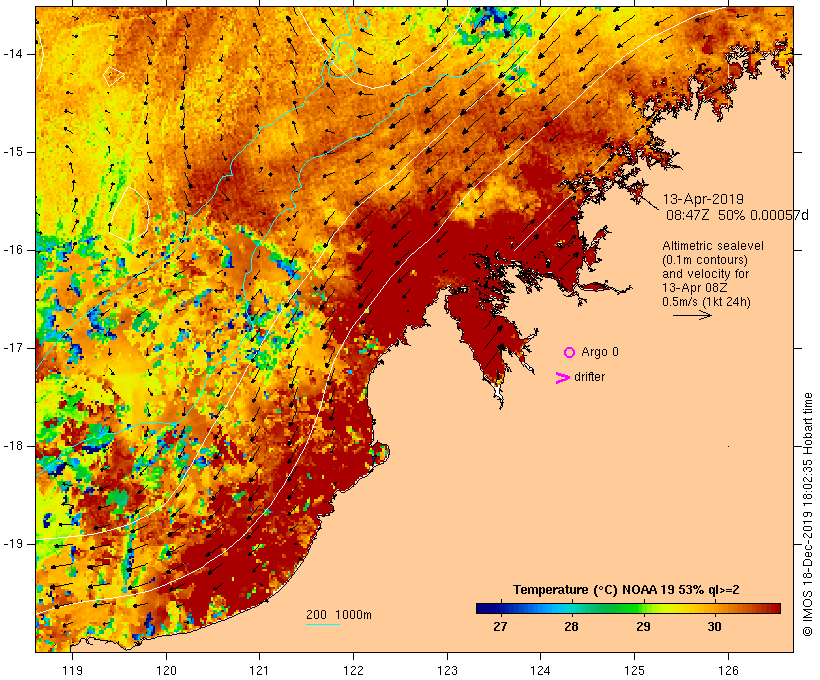
Task: Click the '-16' latitude axis label
Action: (13, 250)
